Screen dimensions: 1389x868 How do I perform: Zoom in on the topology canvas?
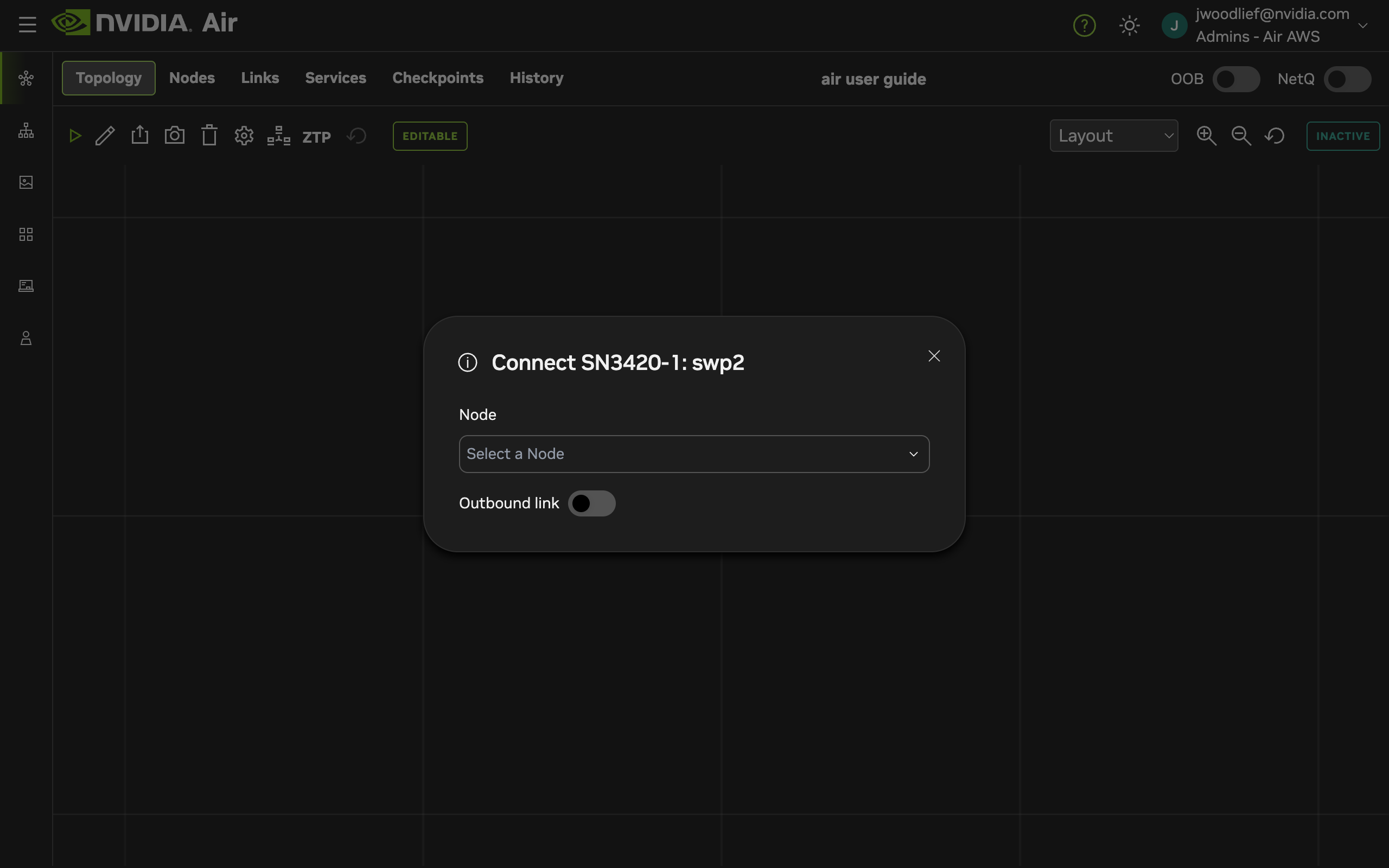[x=1206, y=136]
